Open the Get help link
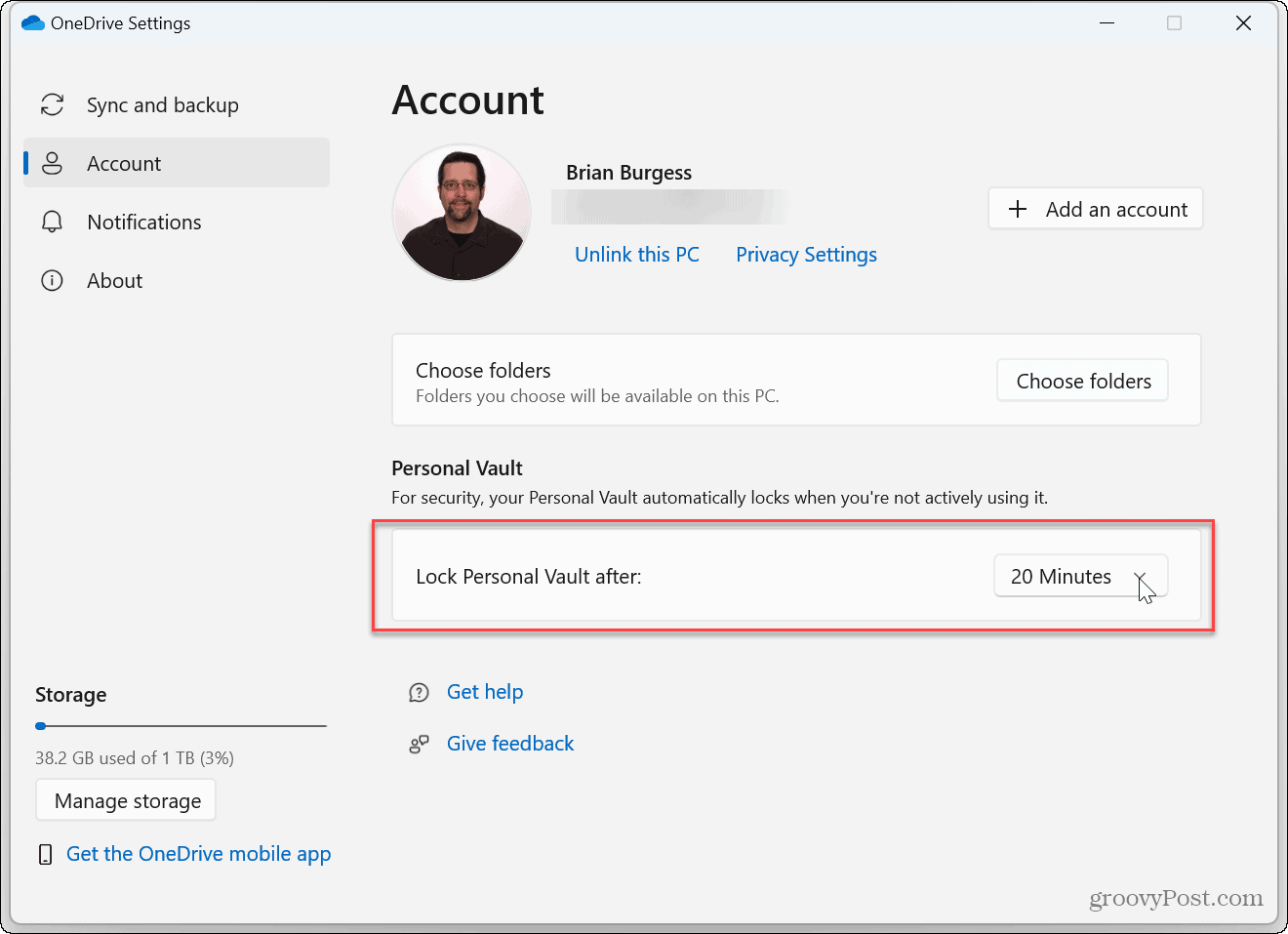 485,692
